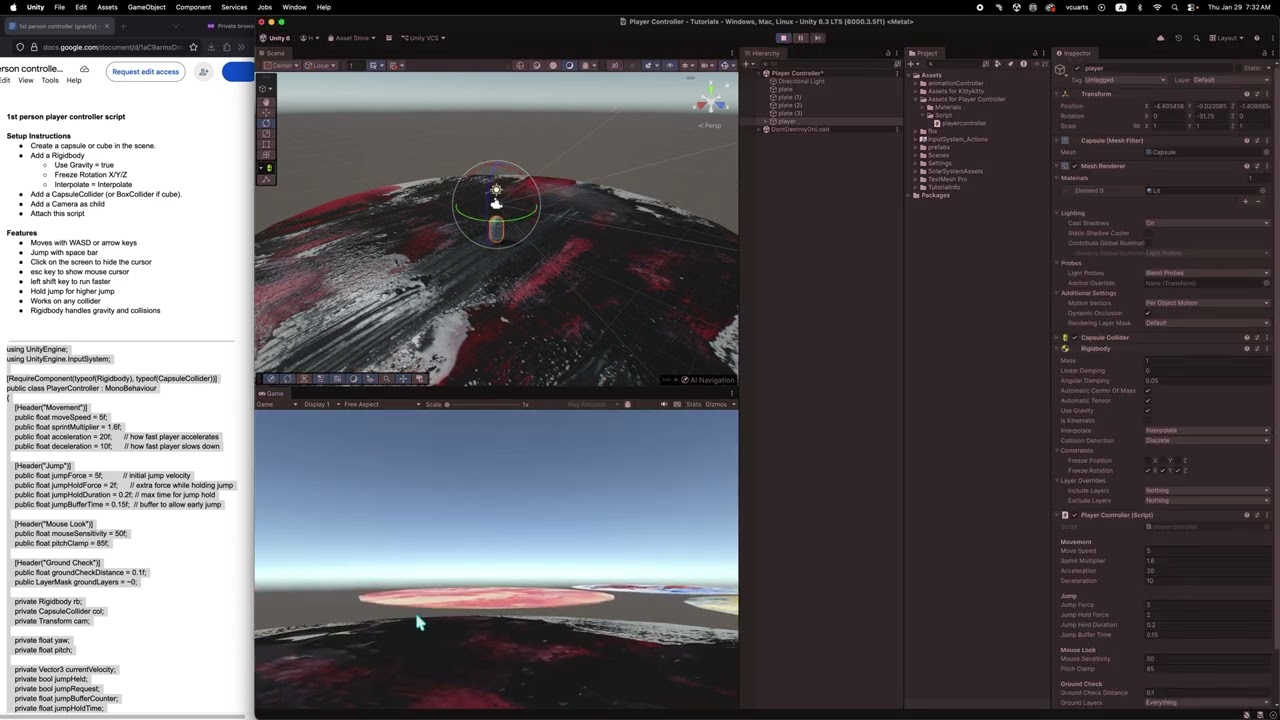Click the Move Speed value field
Viewport: 1280px width, 720px height.
pos(1207,551)
